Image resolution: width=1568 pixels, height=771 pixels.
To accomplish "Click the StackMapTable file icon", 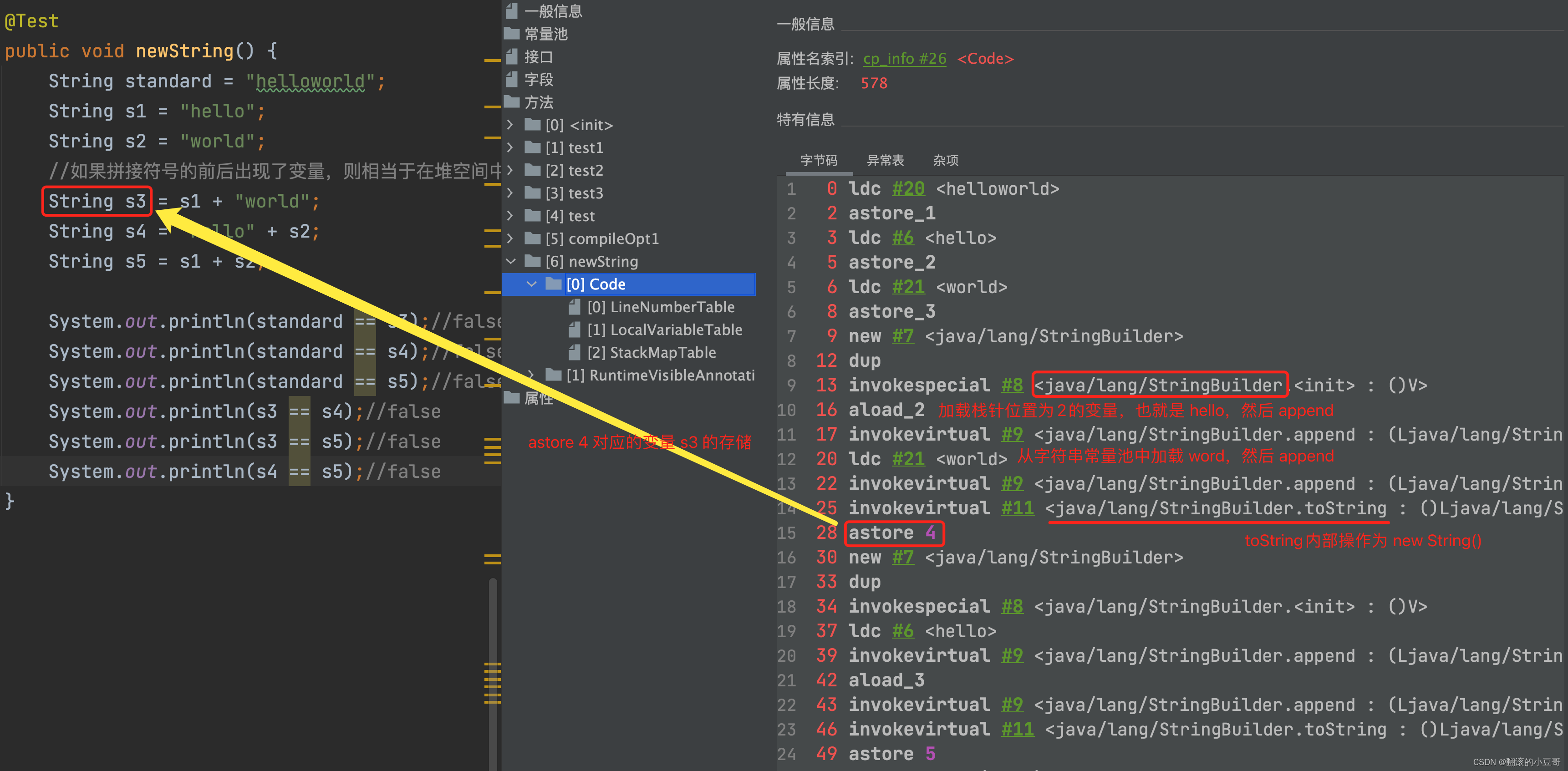I will (574, 352).
